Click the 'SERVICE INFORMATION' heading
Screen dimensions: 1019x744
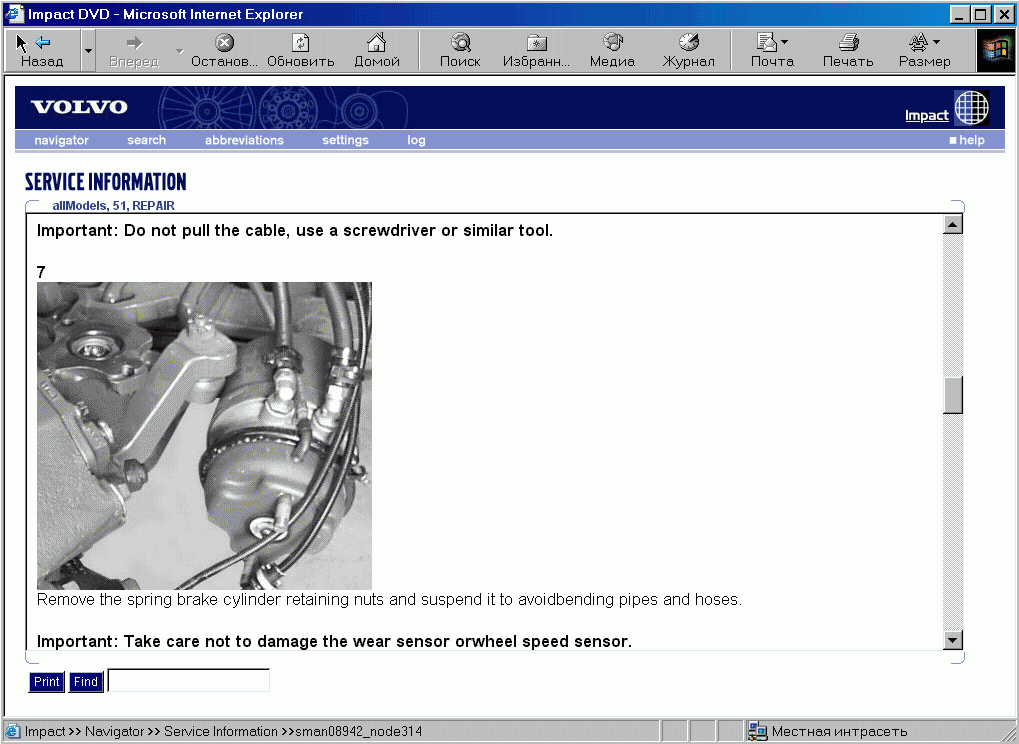[105, 182]
